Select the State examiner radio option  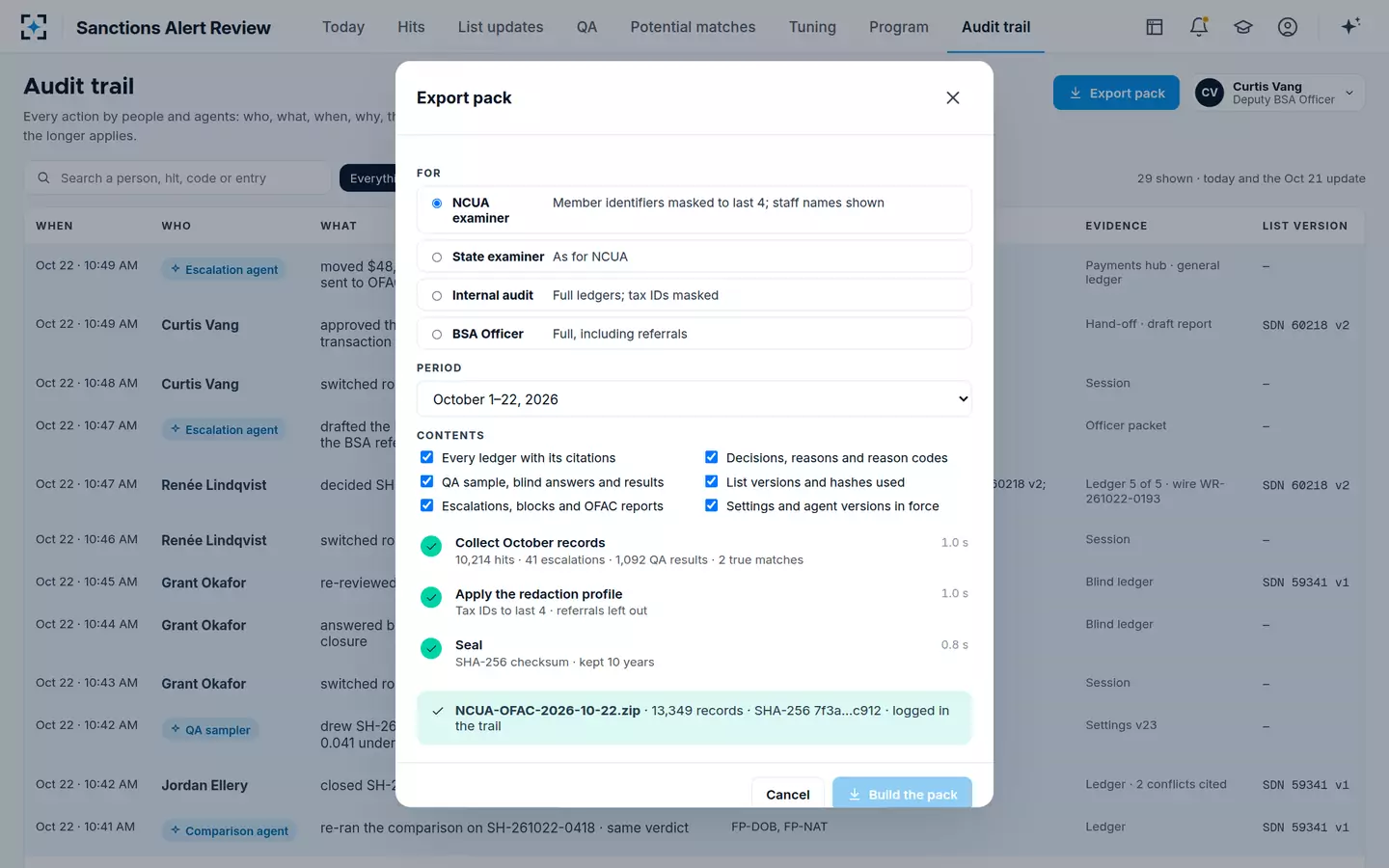[437, 258]
